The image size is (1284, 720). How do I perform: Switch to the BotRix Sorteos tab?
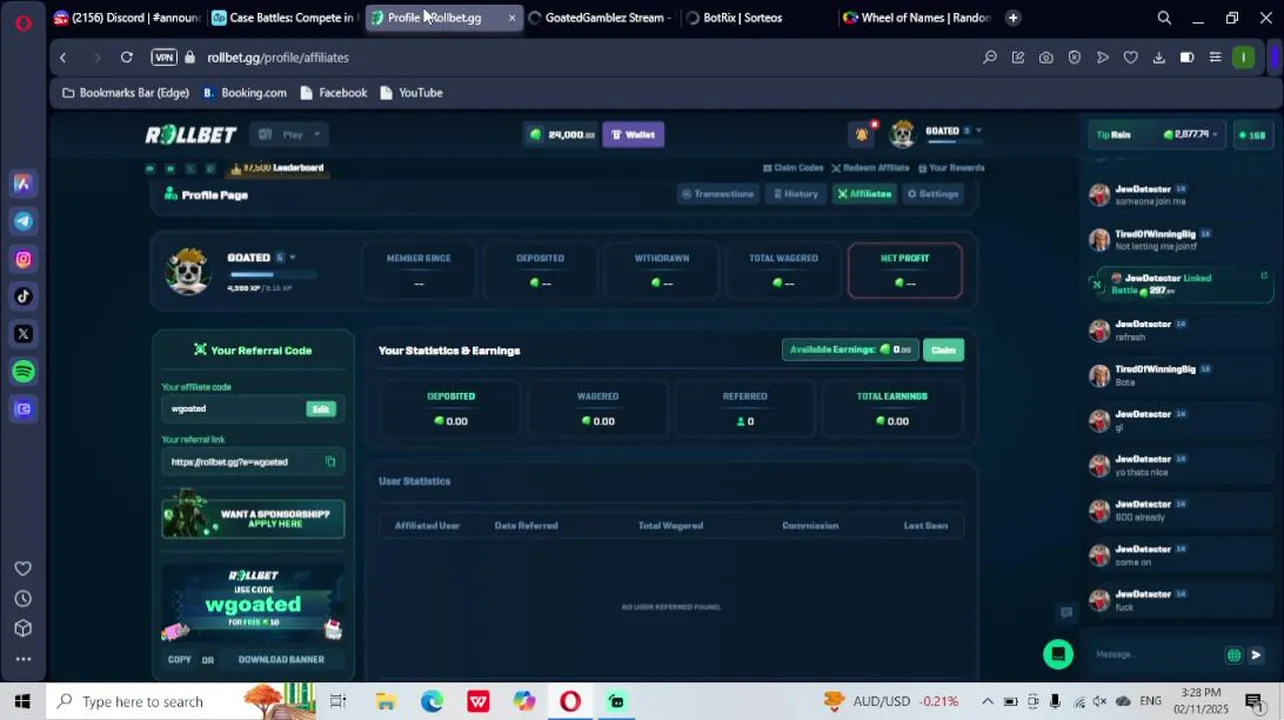pyautogui.click(x=757, y=18)
